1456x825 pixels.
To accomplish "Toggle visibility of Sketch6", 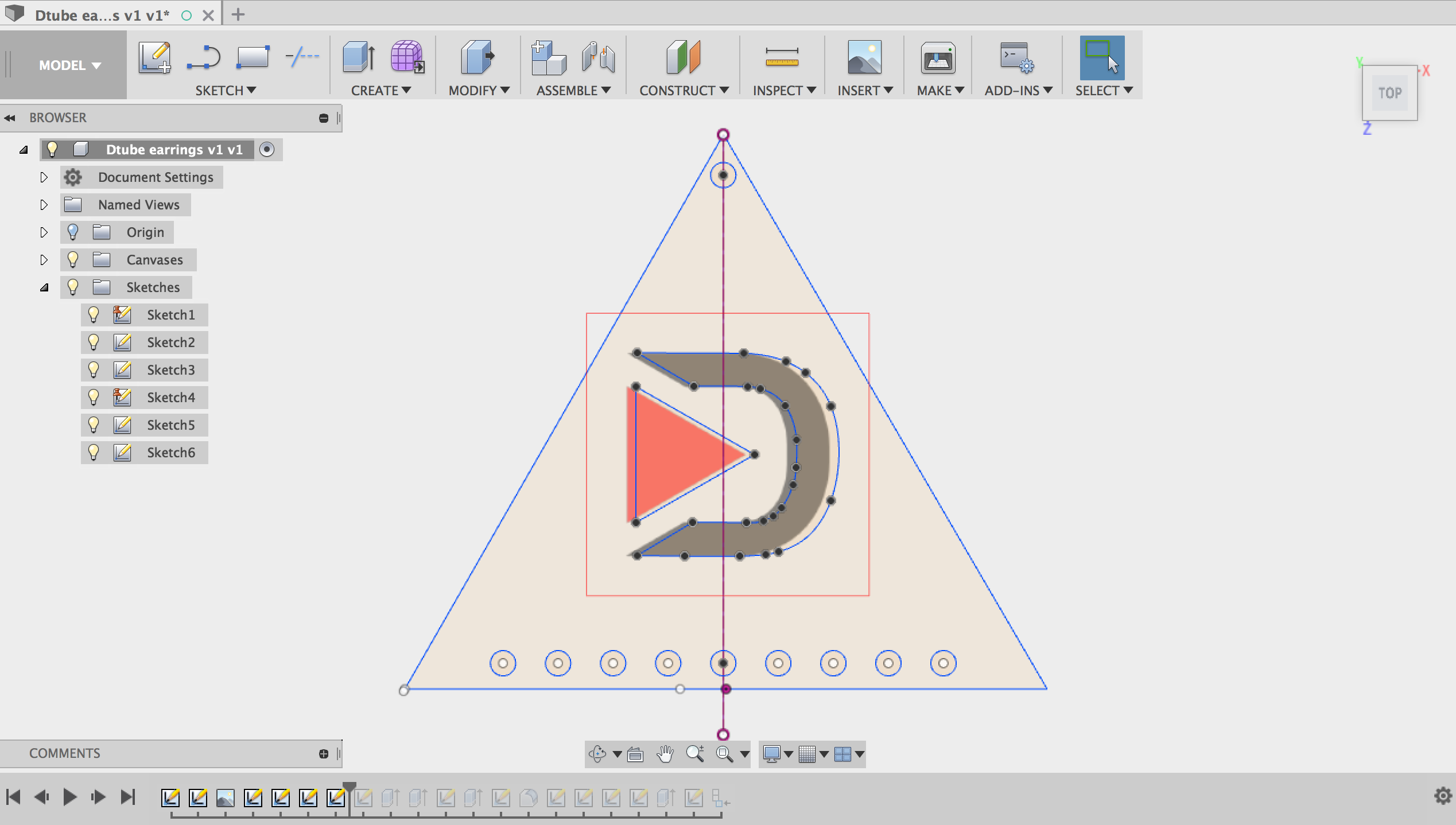I will [93, 452].
